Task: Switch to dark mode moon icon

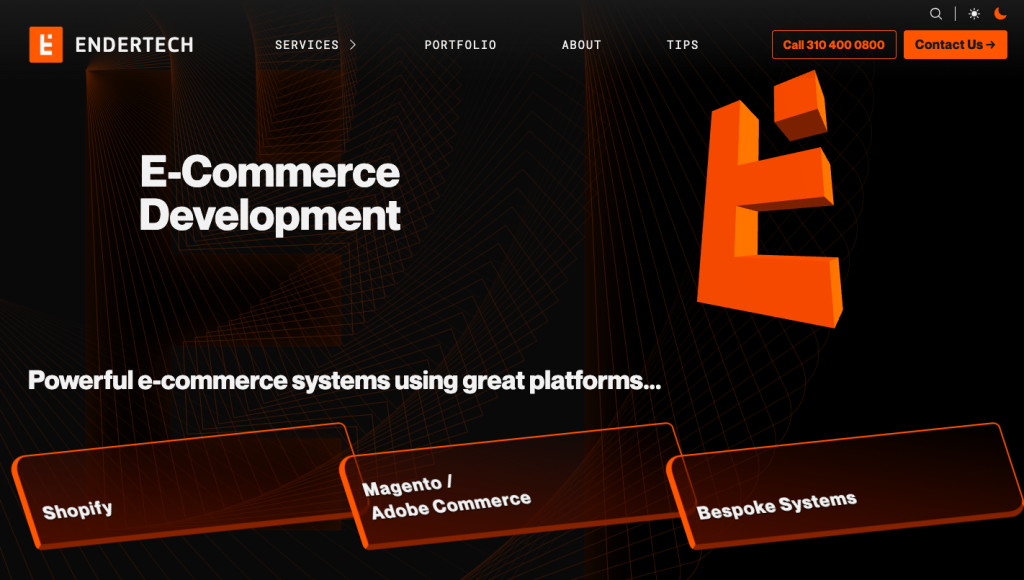Action: pyautogui.click(x=1000, y=14)
